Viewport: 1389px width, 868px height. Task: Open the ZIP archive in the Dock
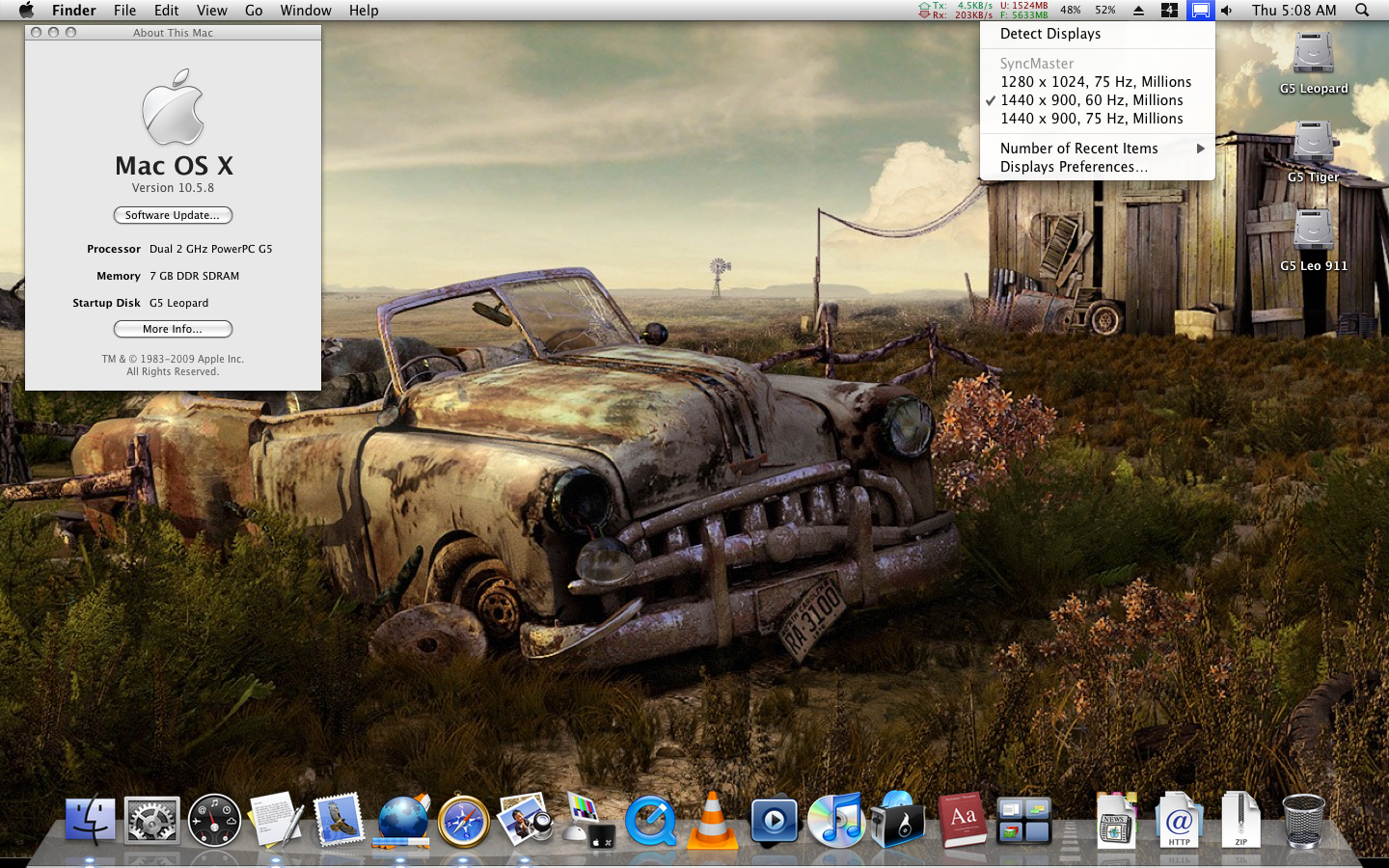pos(1240,820)
